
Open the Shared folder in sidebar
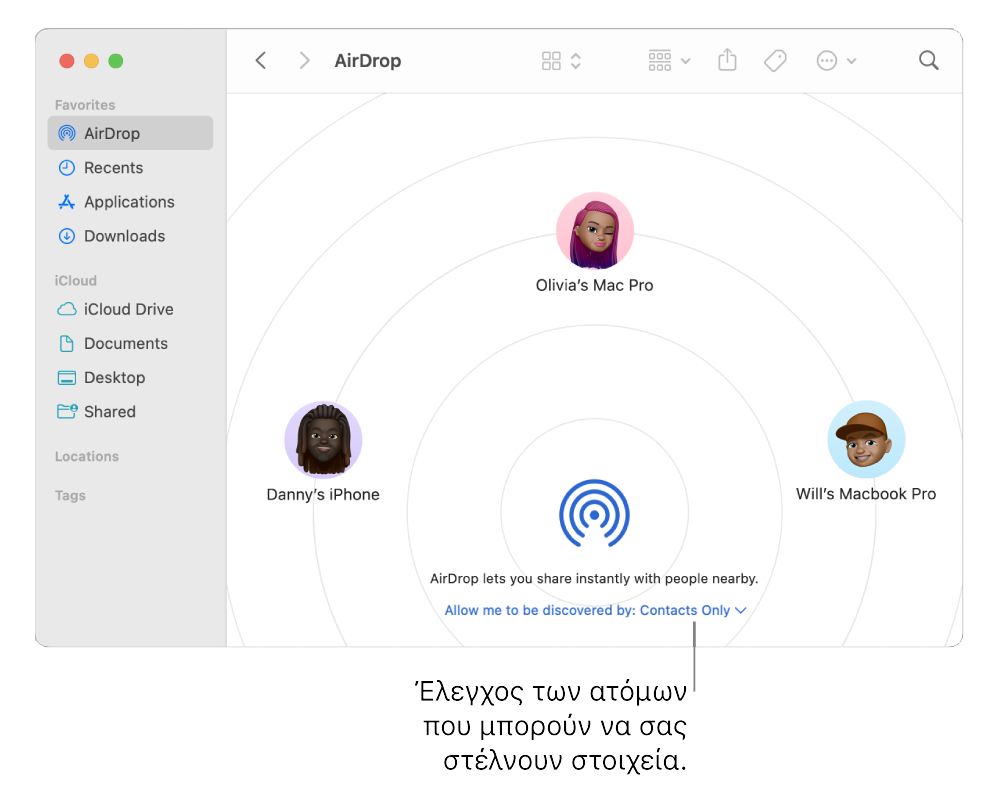130,412
